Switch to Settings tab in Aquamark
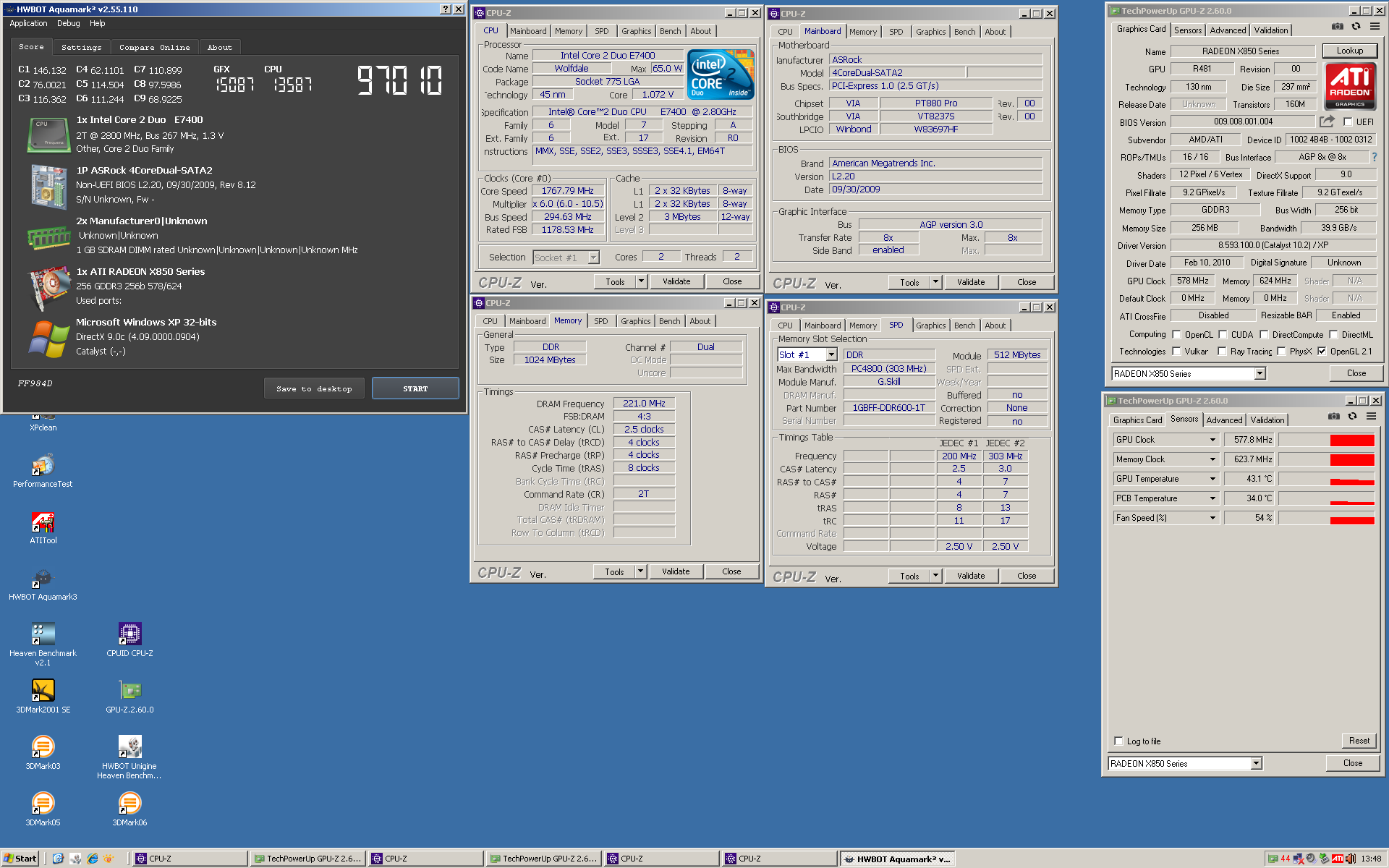Screen dimensions: 1389x868 pos(82,48)
